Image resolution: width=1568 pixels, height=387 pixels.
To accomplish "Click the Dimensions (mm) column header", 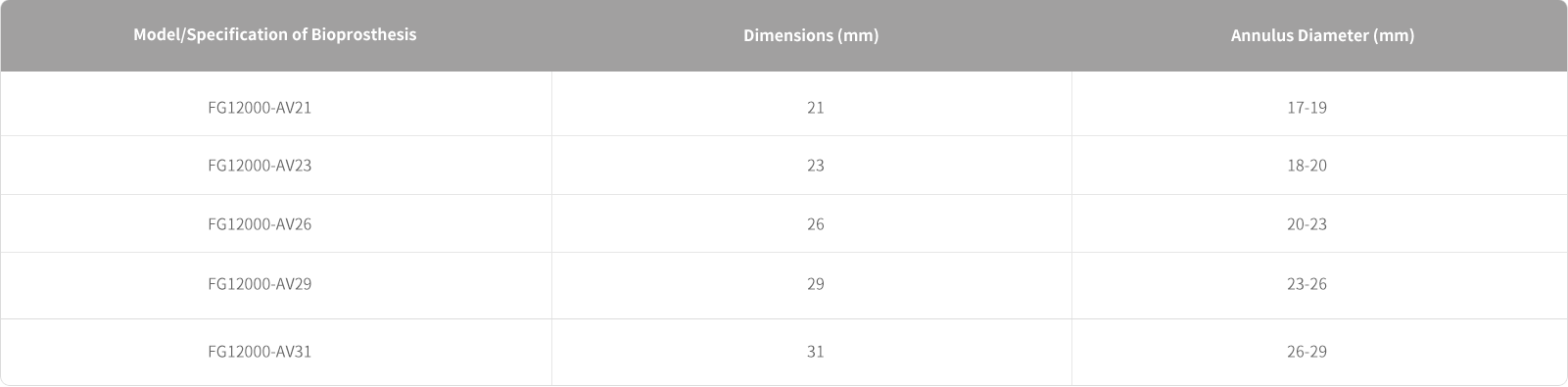I will (x=811, y=35).
